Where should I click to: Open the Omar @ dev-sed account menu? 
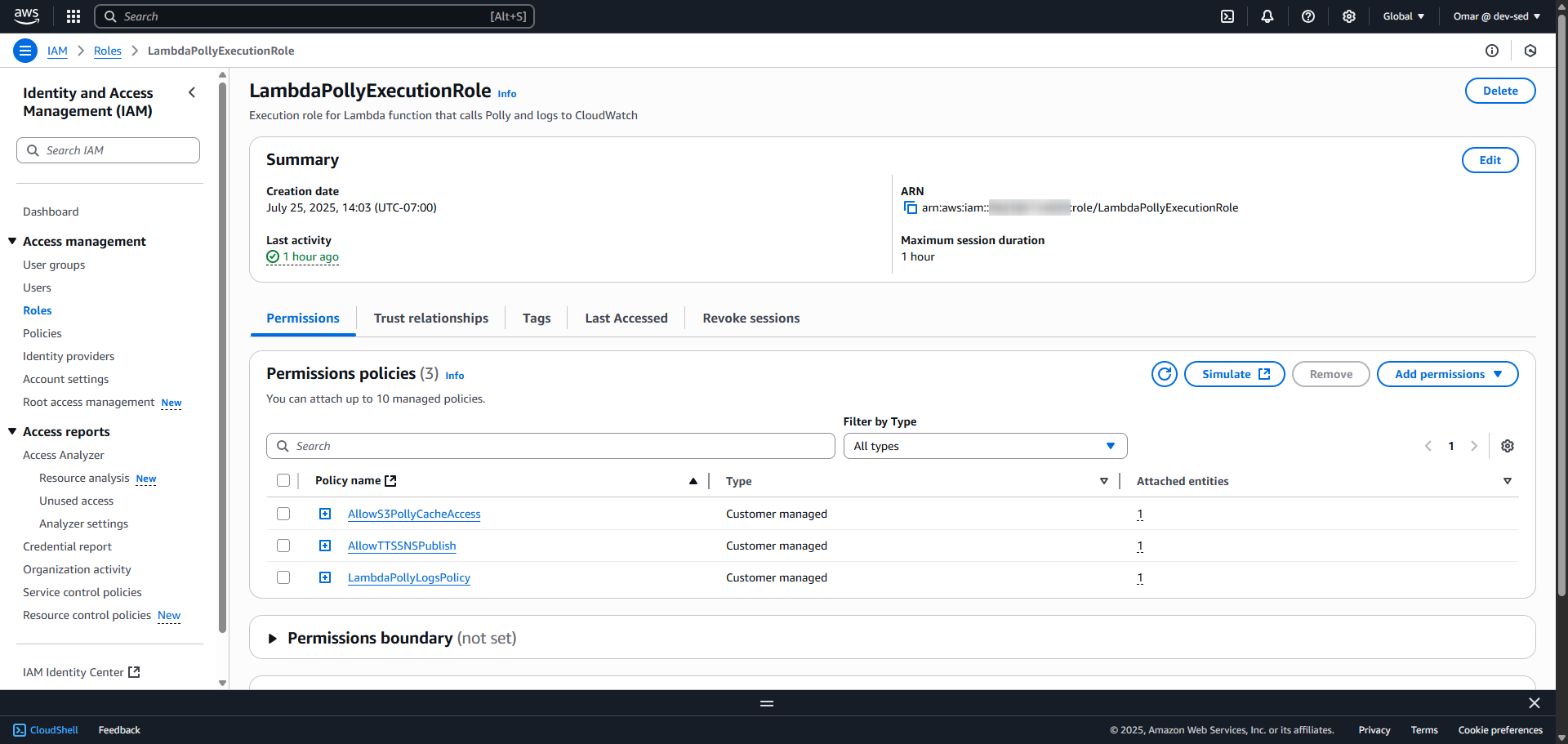(1496, 16)
